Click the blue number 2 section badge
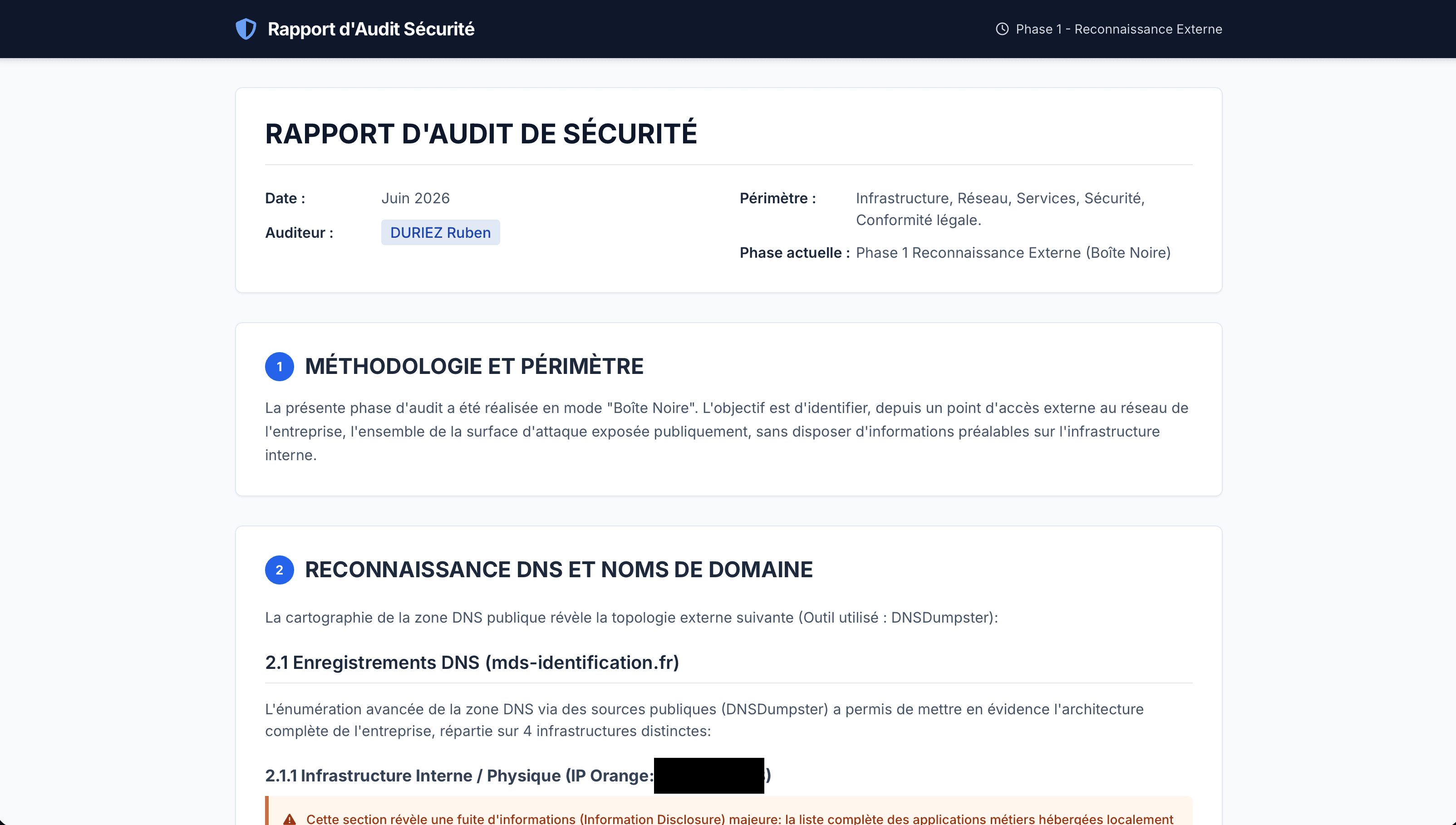The width and height of the screenshot is (1456, 825). coord(279,570)
